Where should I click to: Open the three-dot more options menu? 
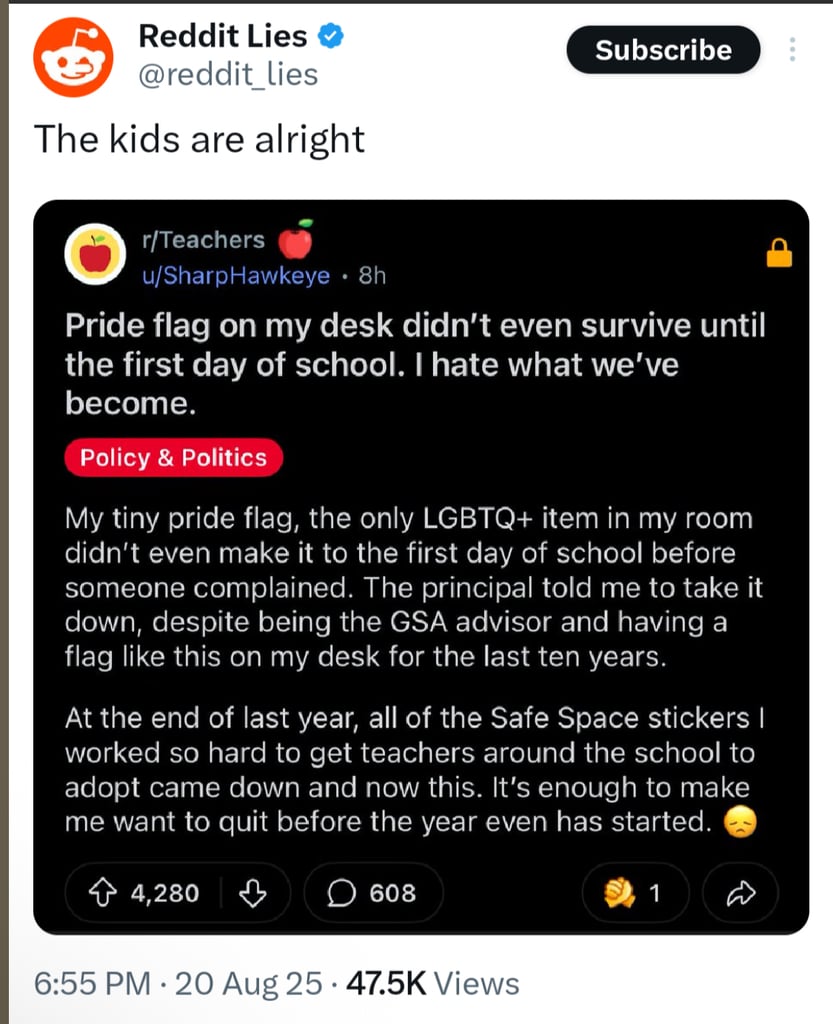tap(792, 50)
